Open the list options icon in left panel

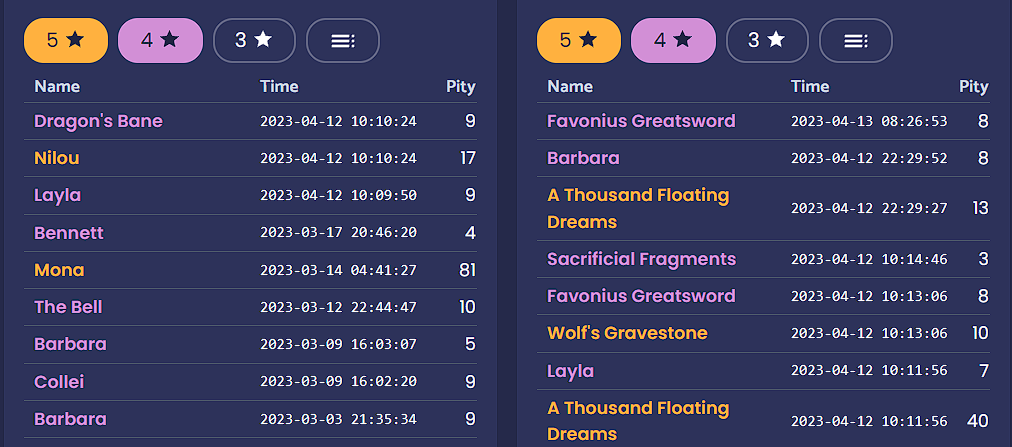342,40
